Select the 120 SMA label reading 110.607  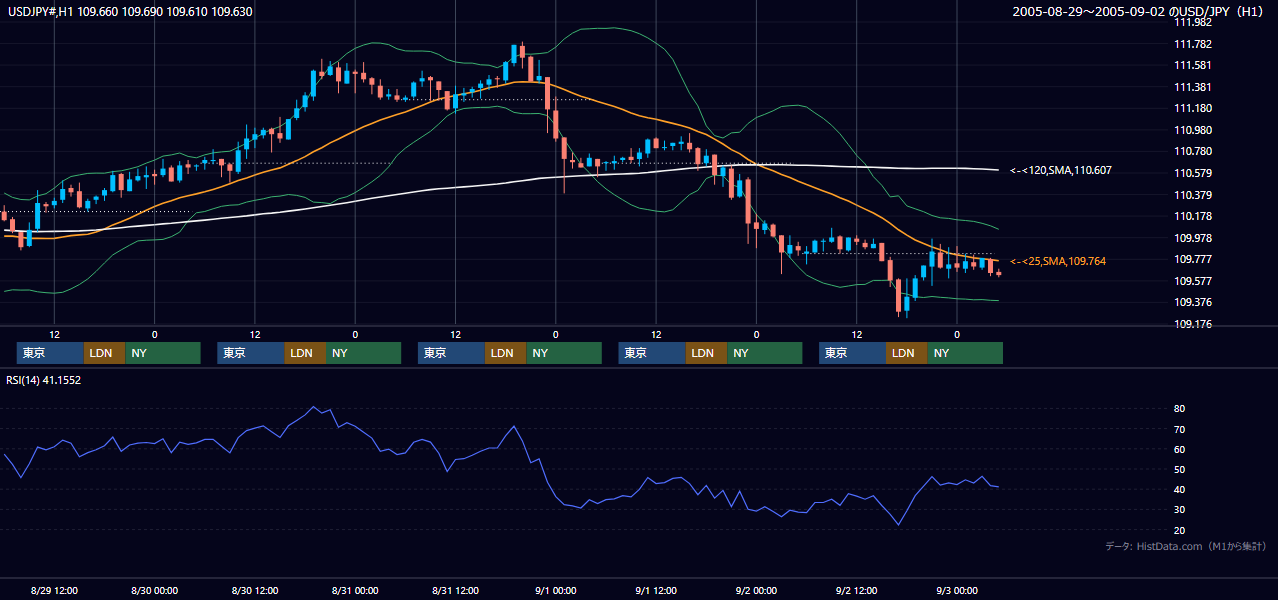[x=1060, y=171]
